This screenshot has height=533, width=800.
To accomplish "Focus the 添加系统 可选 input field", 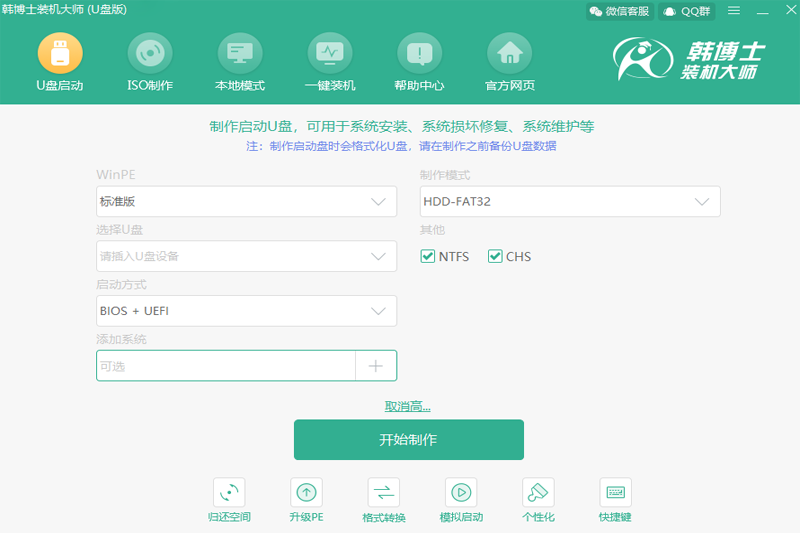I will (x=226, y=366).
